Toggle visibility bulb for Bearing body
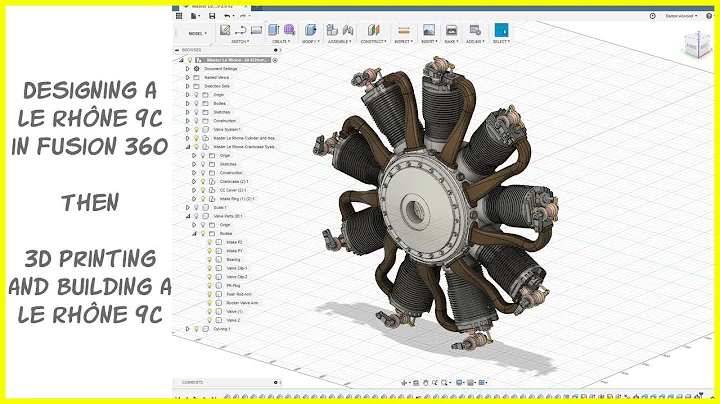This screenshot has width=720, height=404. (209, 259)
